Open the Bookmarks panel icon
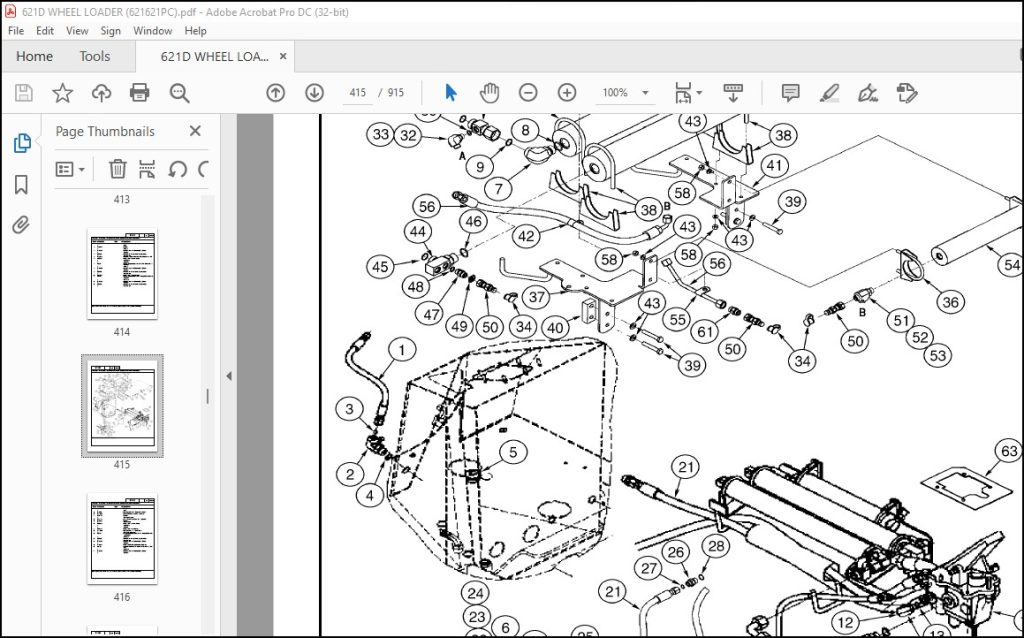 tap(21, 185)
